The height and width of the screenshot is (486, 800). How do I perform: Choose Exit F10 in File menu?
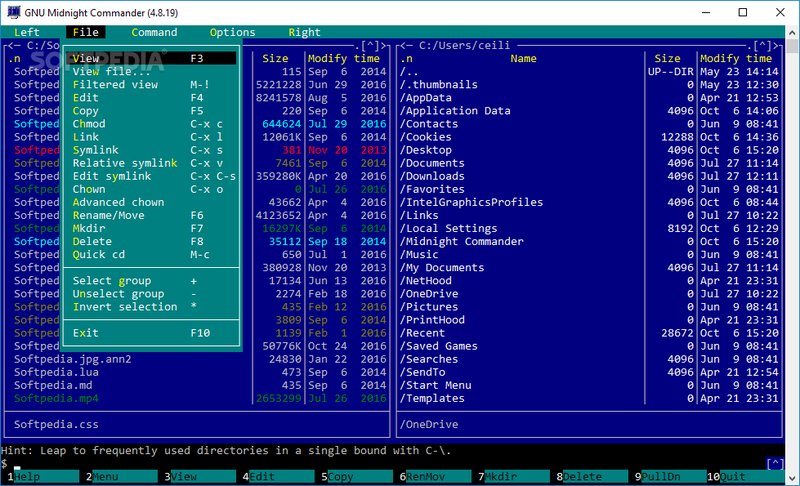(x=151, y=333)
